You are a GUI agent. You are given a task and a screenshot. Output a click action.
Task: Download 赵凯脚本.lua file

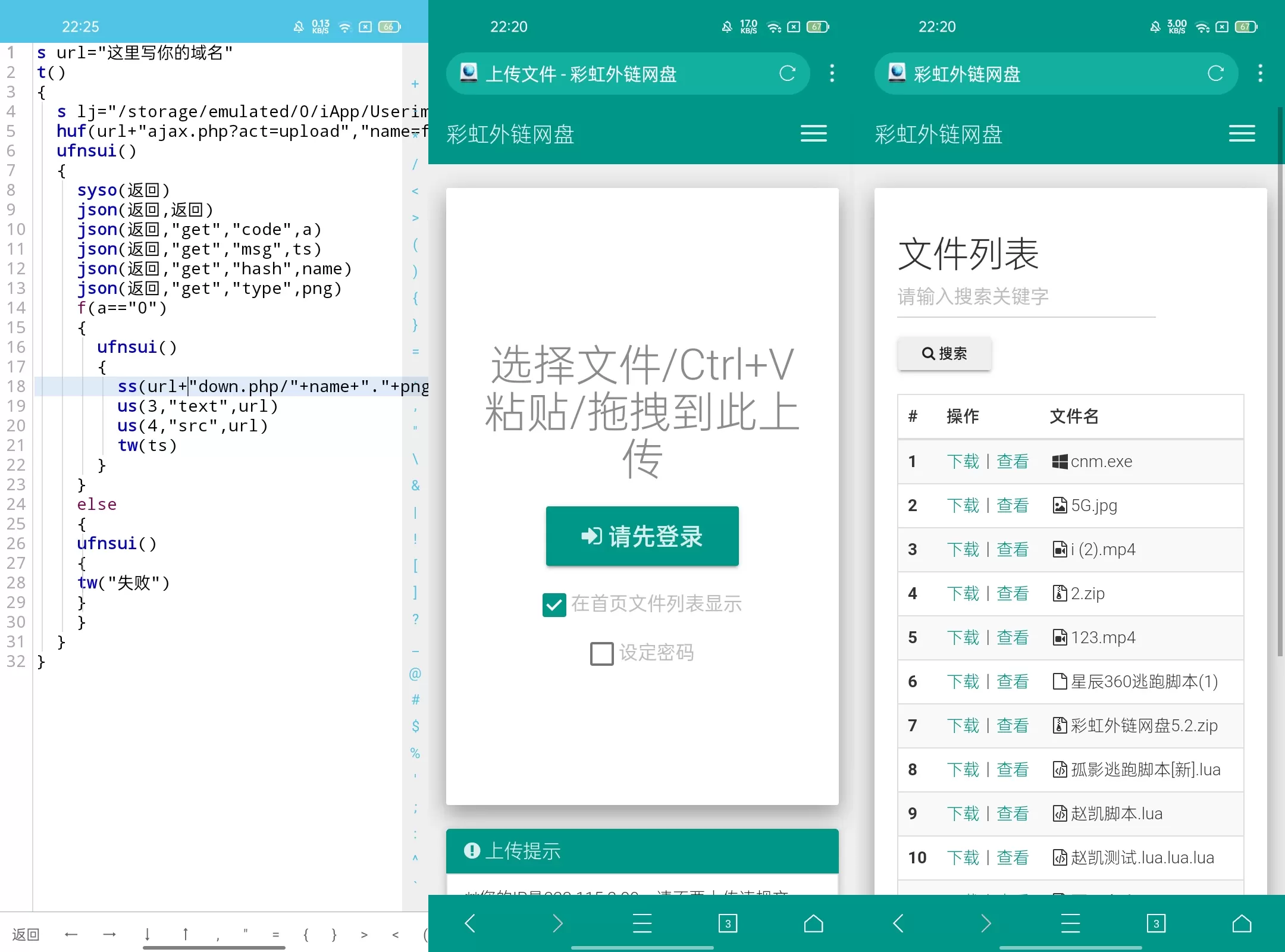click(963, 814)
